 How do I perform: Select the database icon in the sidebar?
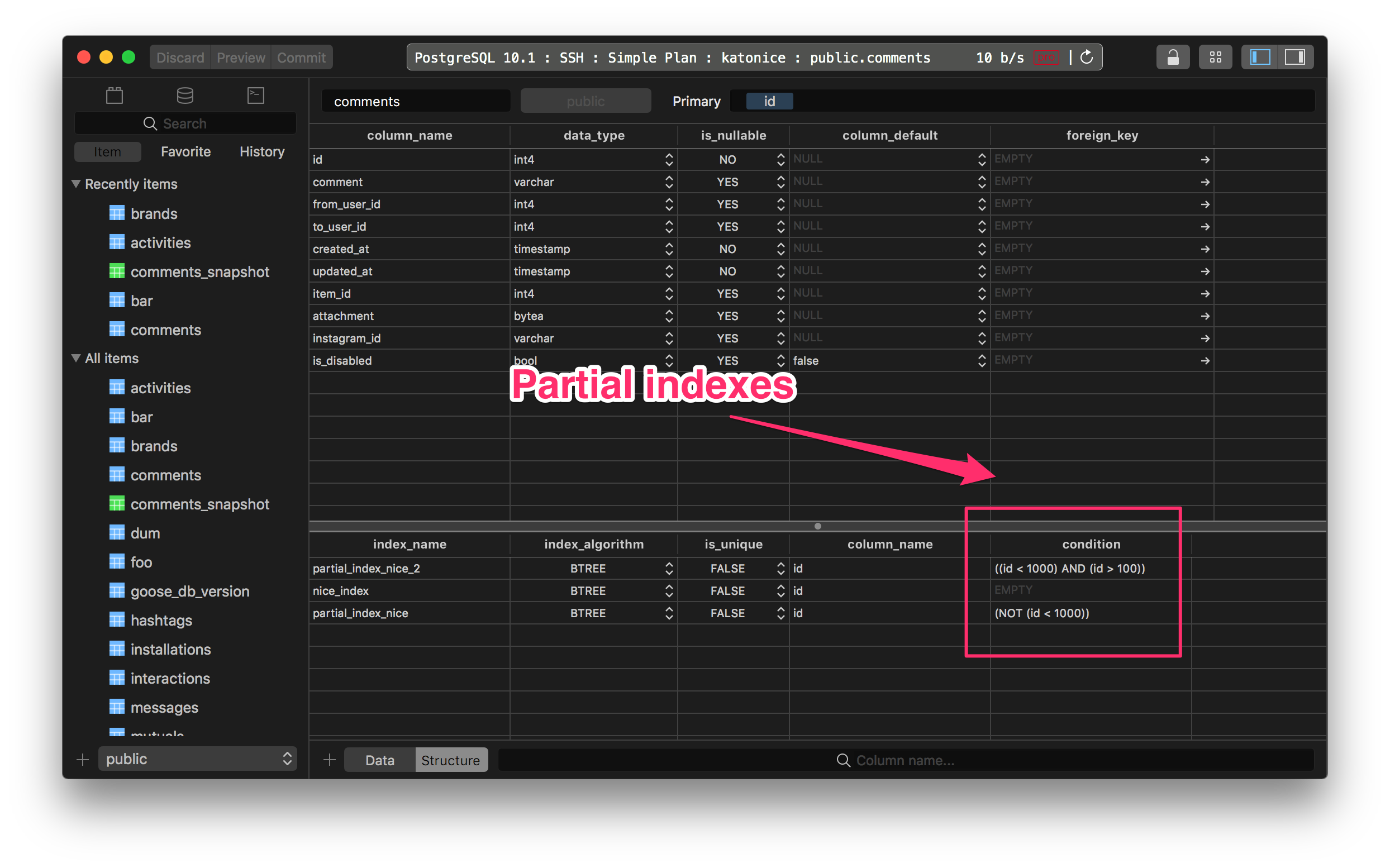pos(185,96)
